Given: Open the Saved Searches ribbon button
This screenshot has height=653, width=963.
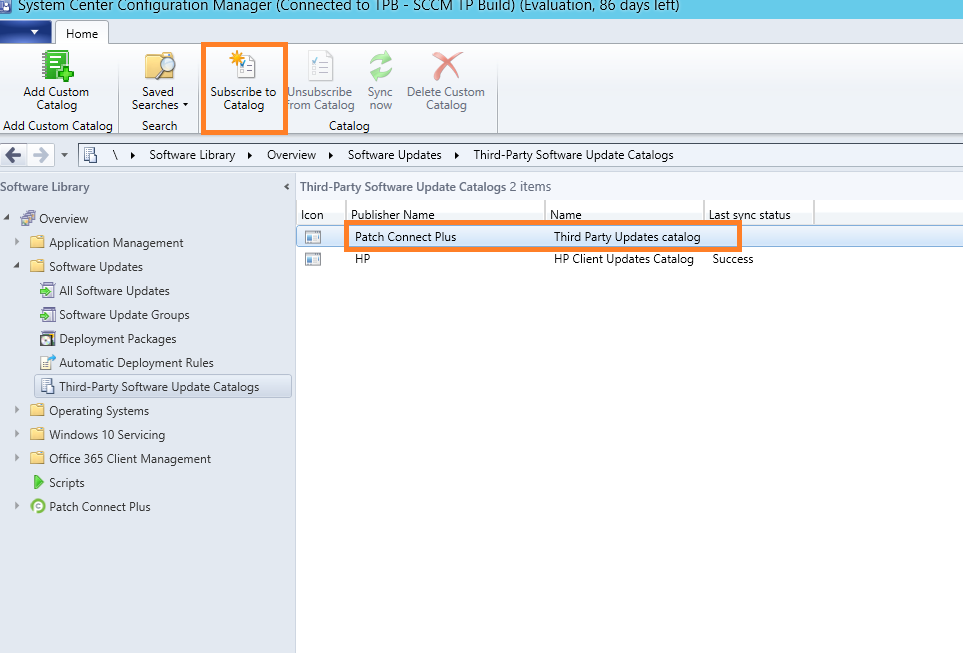Looking at the screenshot, I should click(159, 82).
